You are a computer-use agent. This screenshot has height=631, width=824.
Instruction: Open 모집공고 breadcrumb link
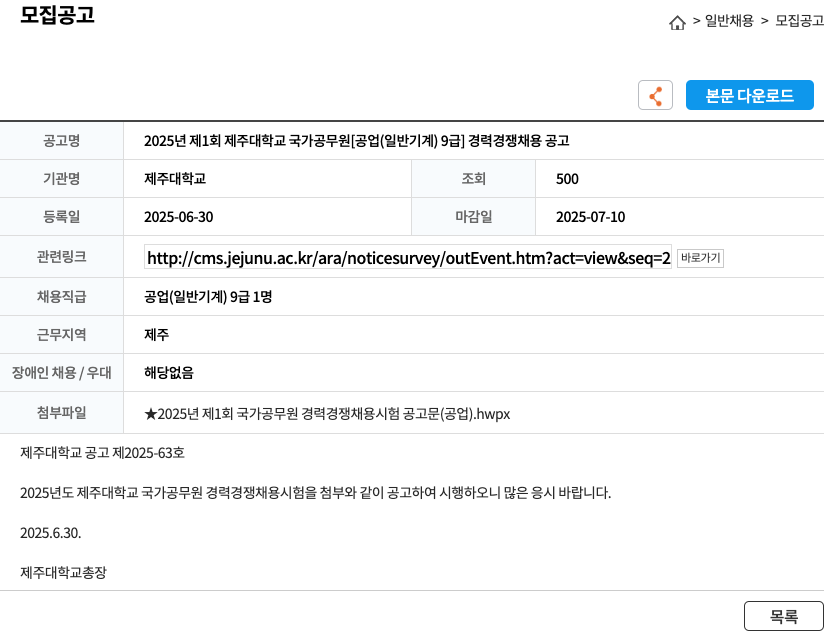point(800,21)
